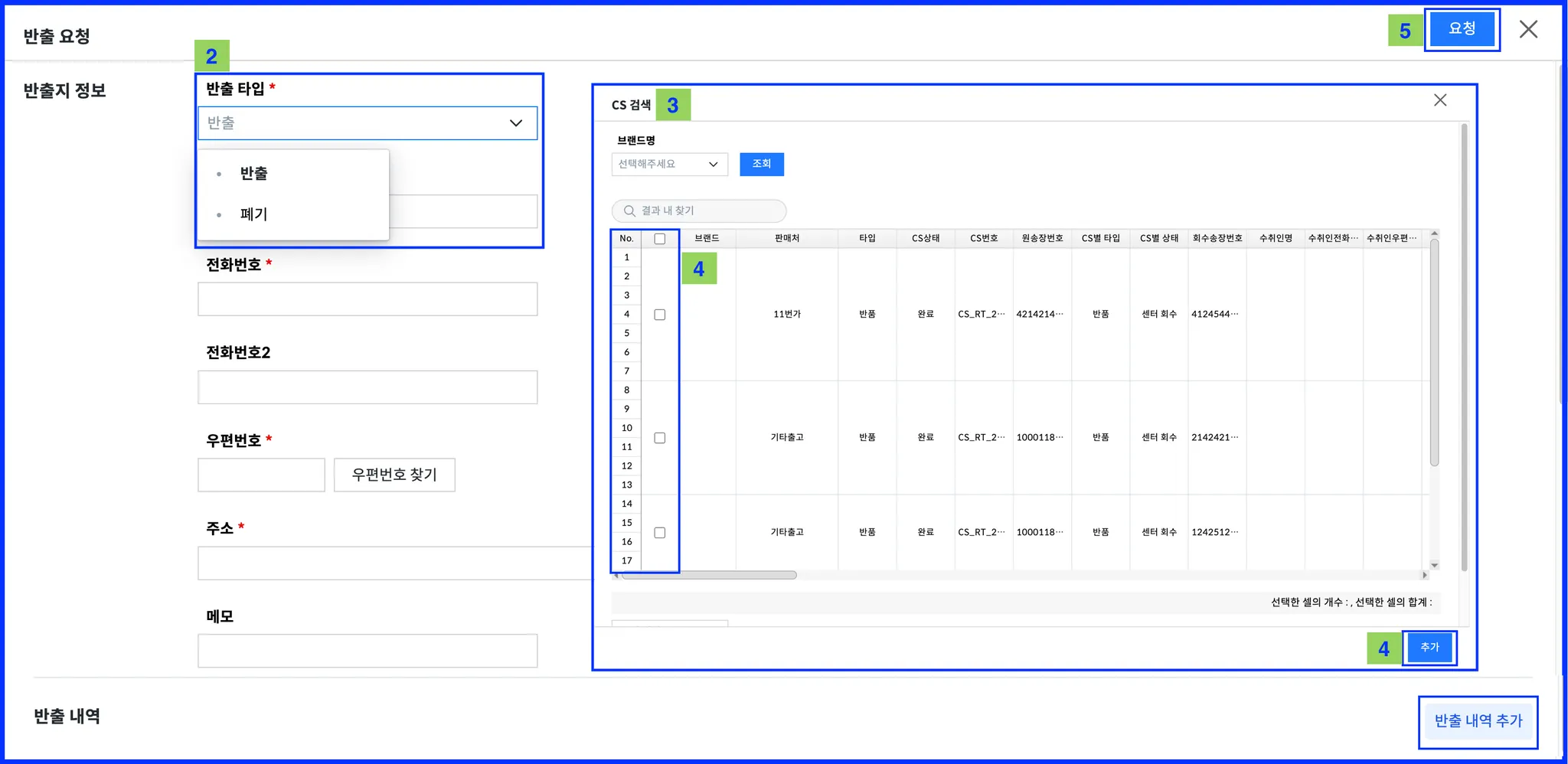
Task: Click the No. column header
Action: pos(626,239)
